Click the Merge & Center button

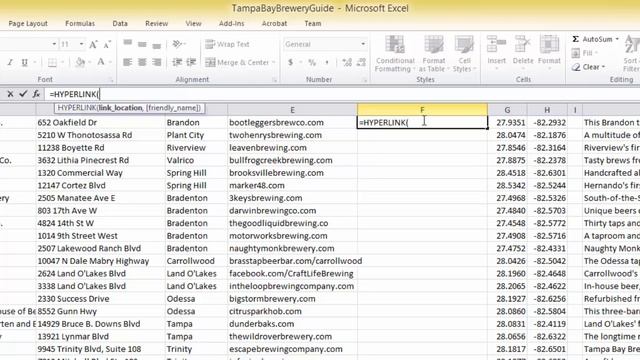point(237,62)
